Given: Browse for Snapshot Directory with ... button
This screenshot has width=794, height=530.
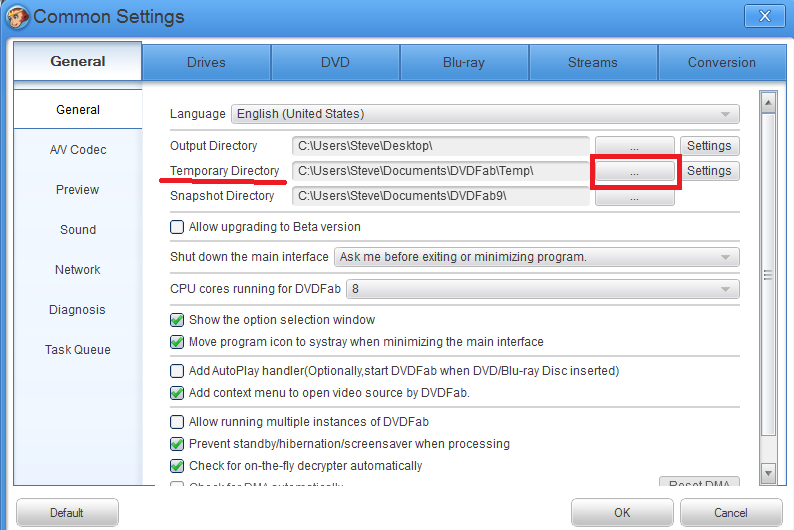Looking at the screenshot, I should click(x=634, y=197).
